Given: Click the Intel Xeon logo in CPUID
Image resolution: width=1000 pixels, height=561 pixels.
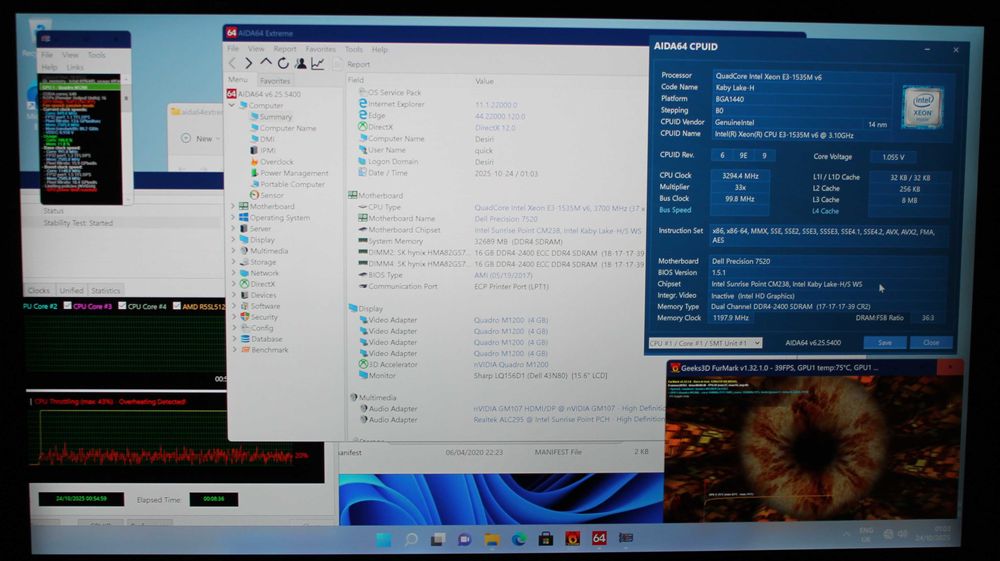Looking at the screenshot, I should (922, 107).
